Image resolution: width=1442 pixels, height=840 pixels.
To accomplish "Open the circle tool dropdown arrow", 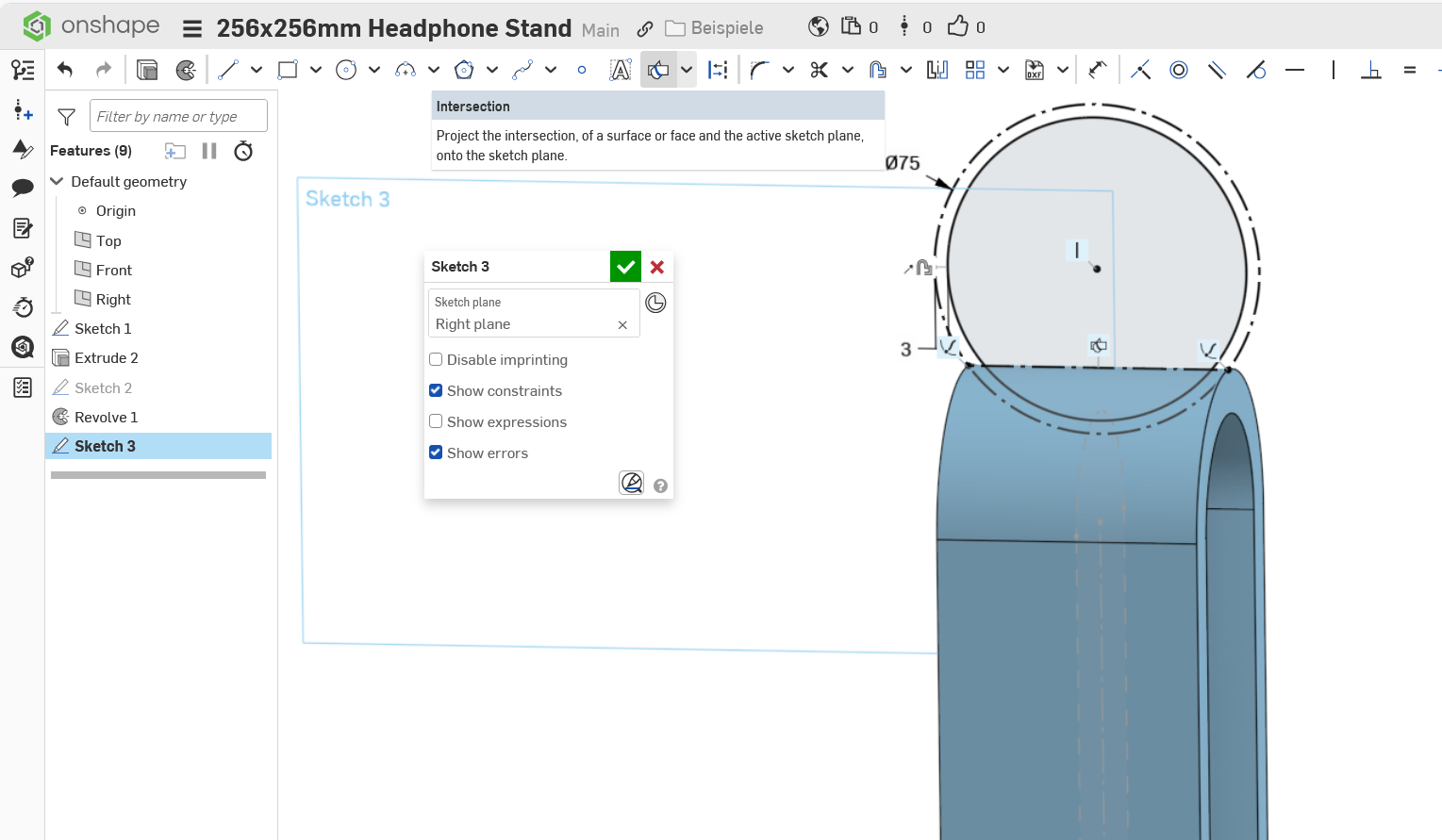I will pos(374,70).
